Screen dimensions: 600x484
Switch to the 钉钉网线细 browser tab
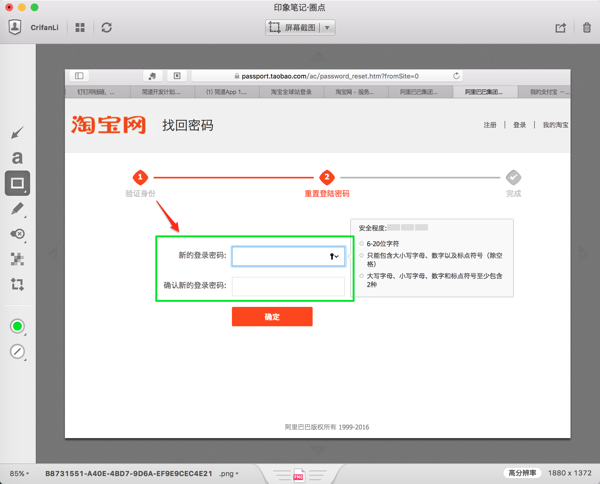click(x=97, y=92)
